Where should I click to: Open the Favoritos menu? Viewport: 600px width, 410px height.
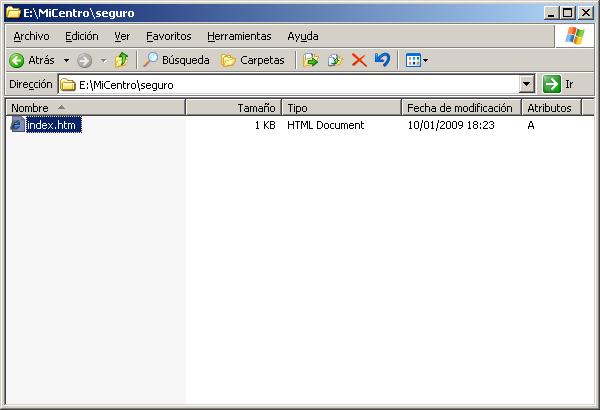tap(168, 36)
